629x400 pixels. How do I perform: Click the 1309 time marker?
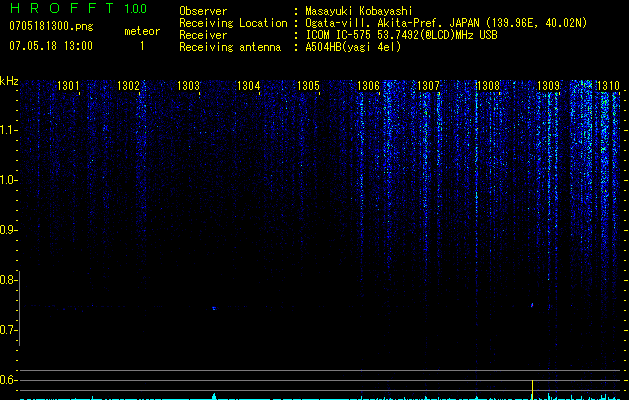(x=548, y=85)
